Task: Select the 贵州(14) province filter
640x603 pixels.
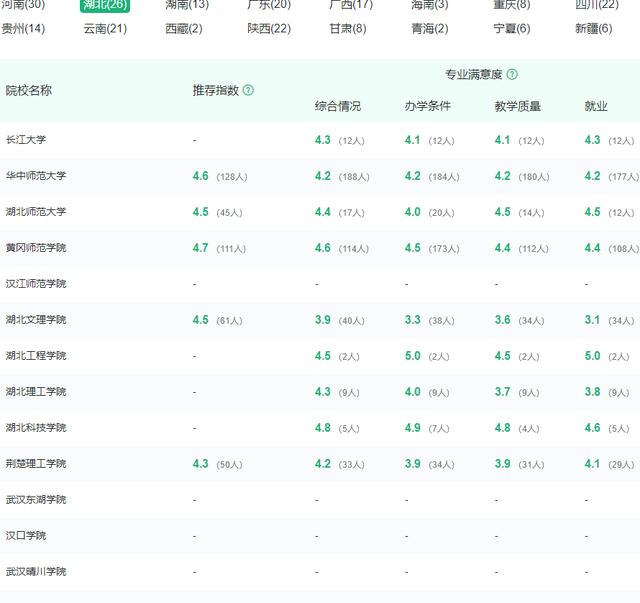Action: pos(23,29)
